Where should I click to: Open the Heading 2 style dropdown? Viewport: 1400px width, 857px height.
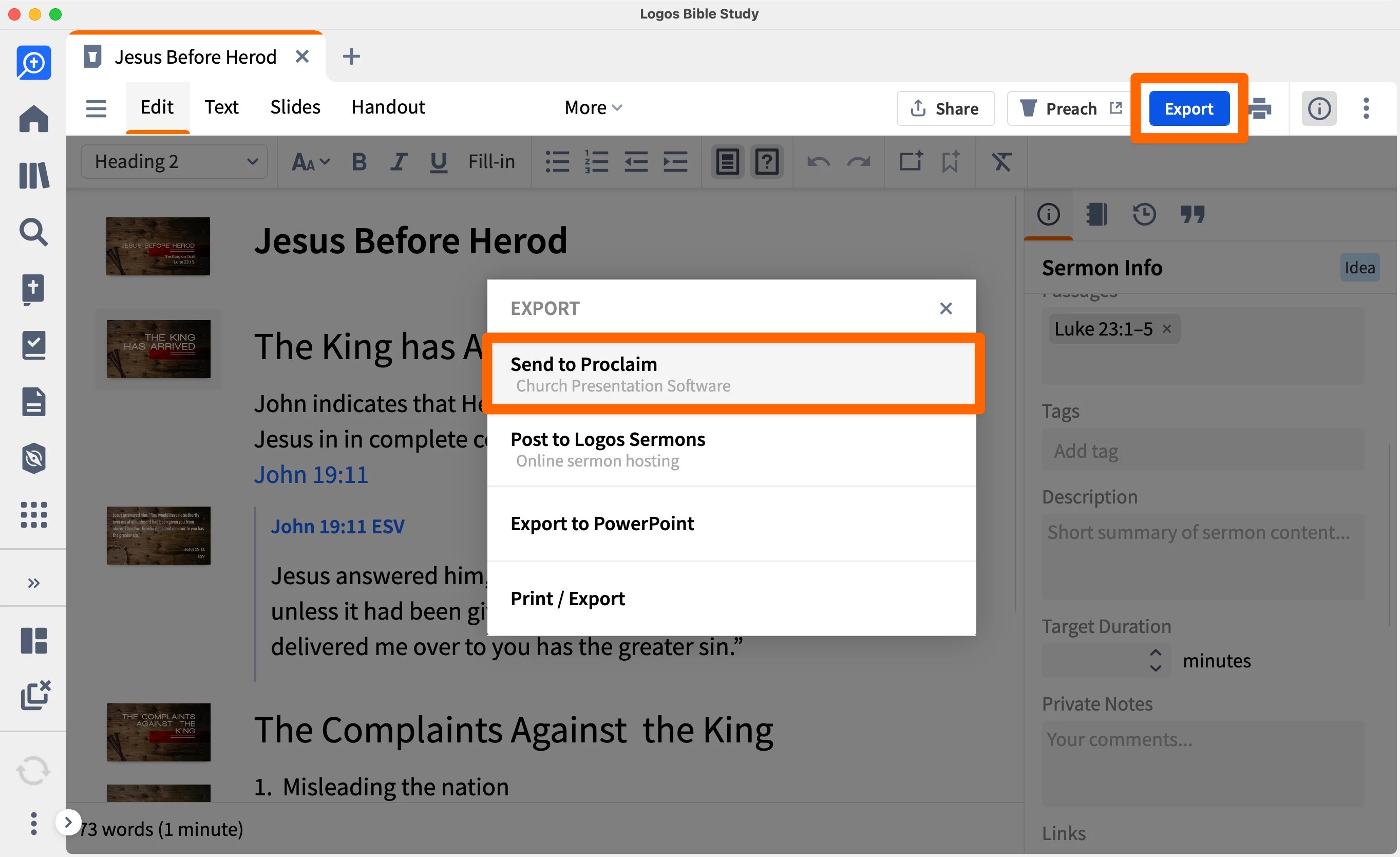[x=174, y=161]
